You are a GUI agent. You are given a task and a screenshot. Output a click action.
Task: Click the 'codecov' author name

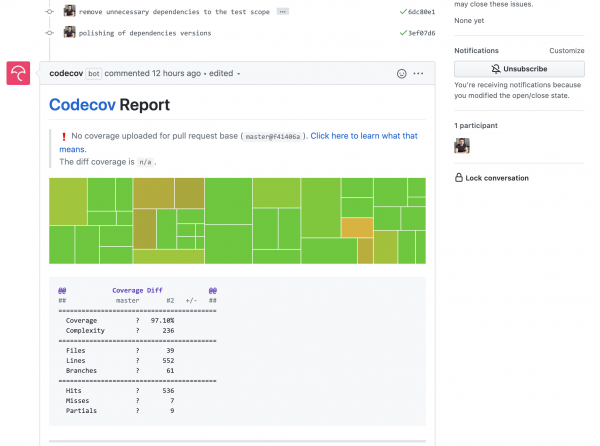66,73
